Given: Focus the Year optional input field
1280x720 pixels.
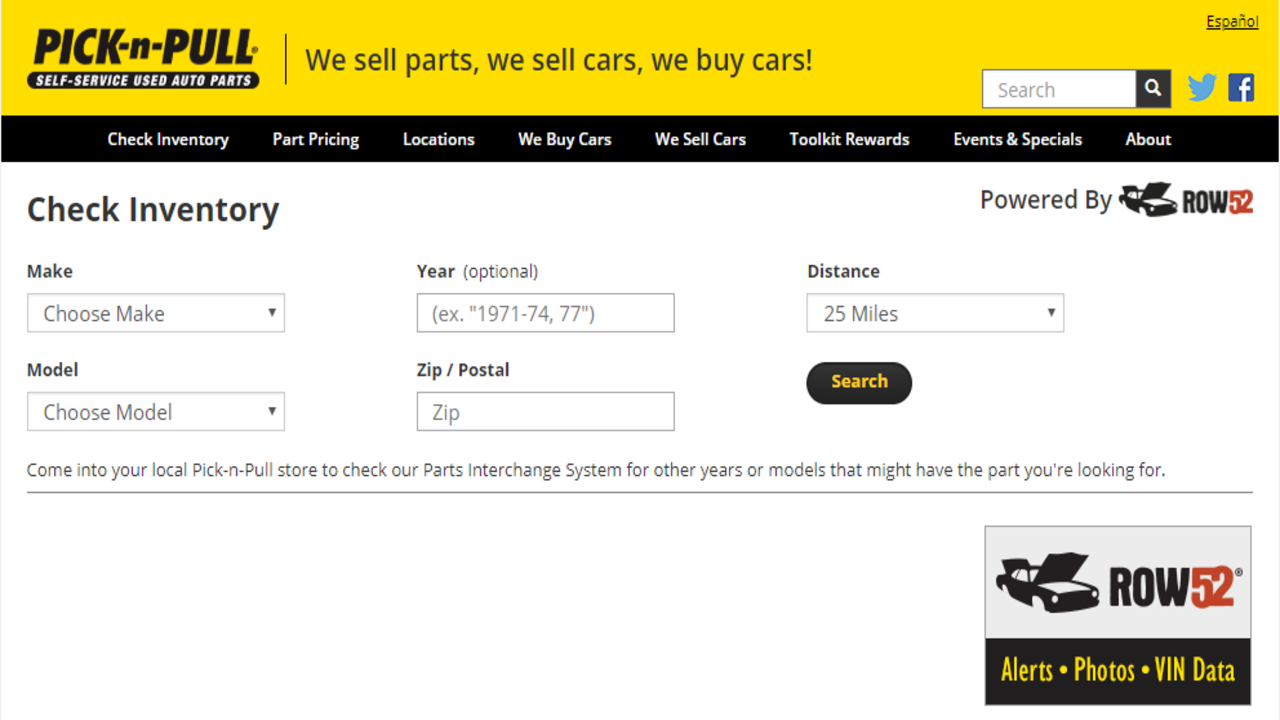Looking at the screenshot, I should click(545, 313).
